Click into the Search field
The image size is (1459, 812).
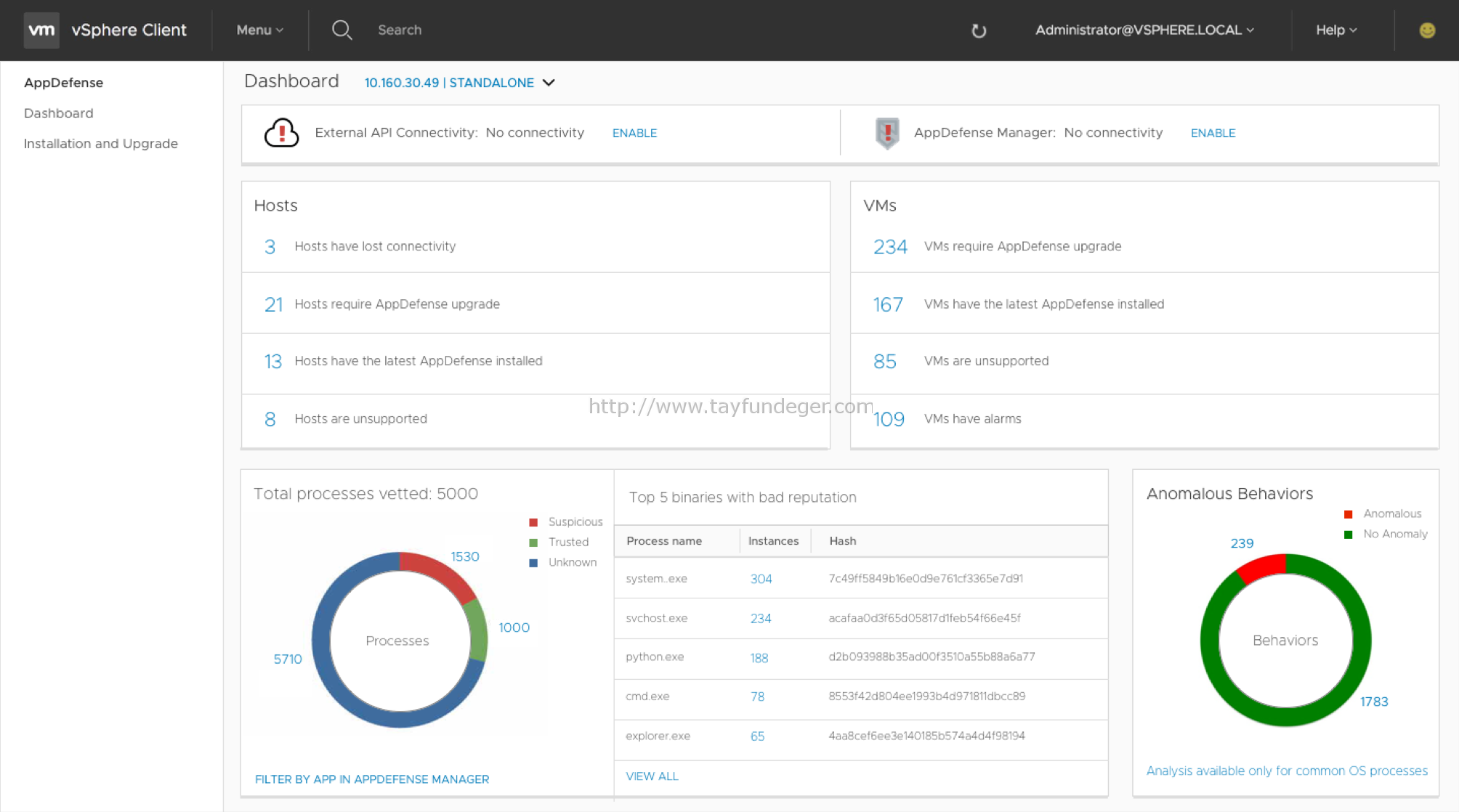(400, 30)
